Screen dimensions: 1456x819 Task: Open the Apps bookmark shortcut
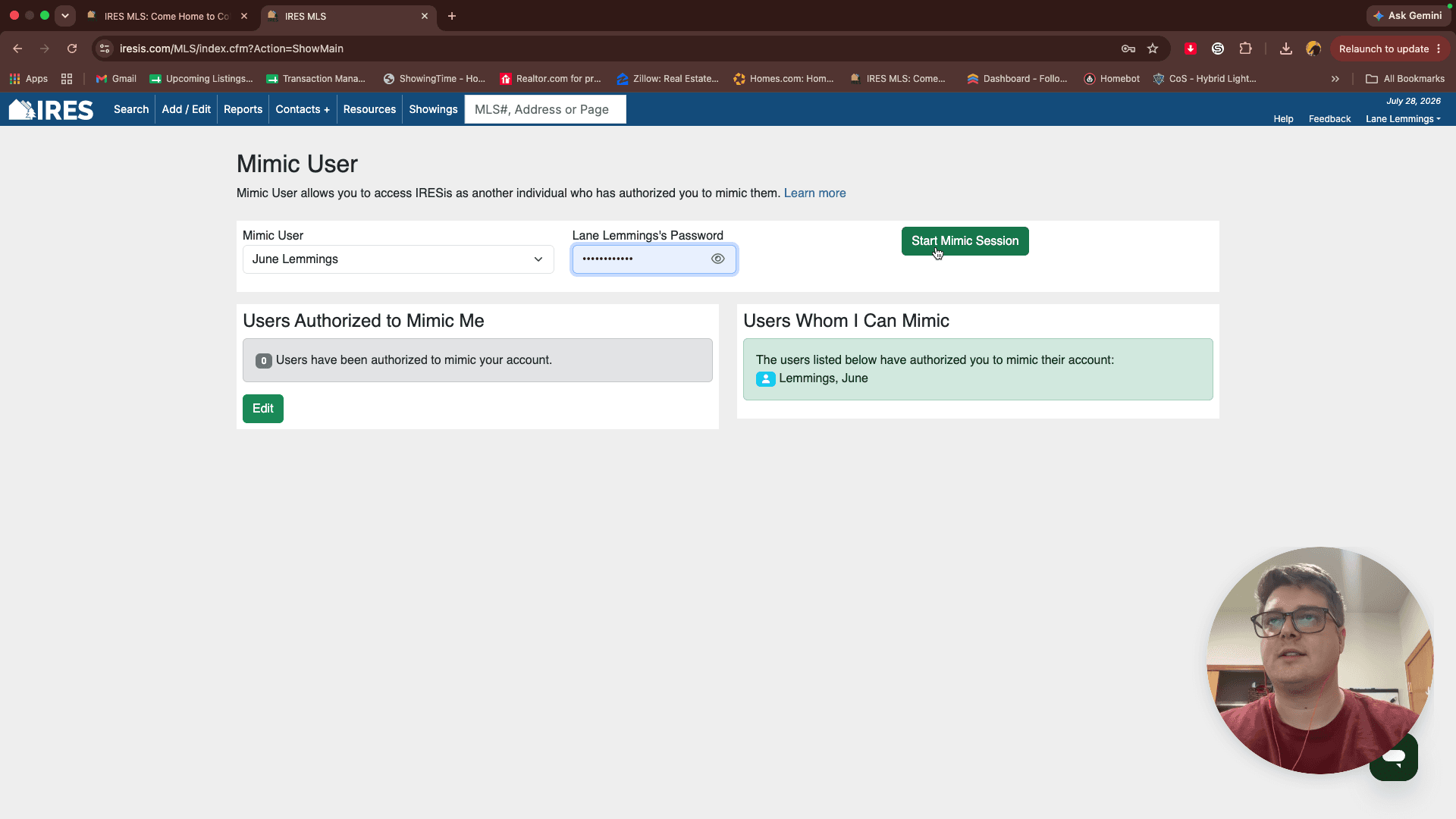pos(29,79)
